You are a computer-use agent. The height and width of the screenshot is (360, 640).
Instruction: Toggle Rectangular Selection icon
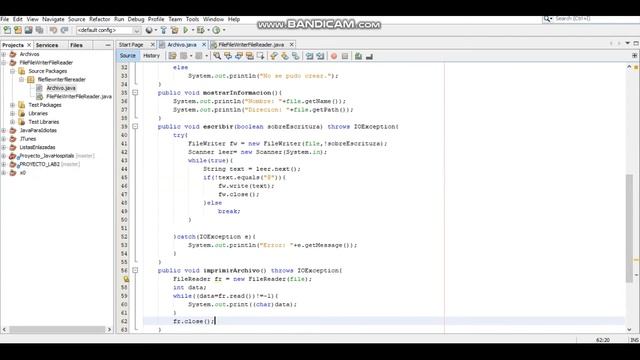[260, 56]
